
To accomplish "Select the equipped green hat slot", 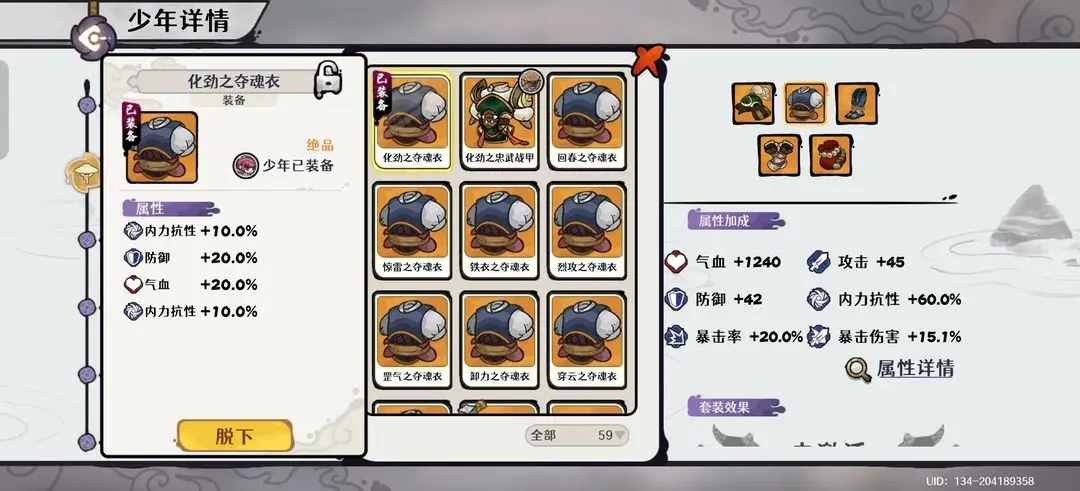I will click(x=753, y=103).
